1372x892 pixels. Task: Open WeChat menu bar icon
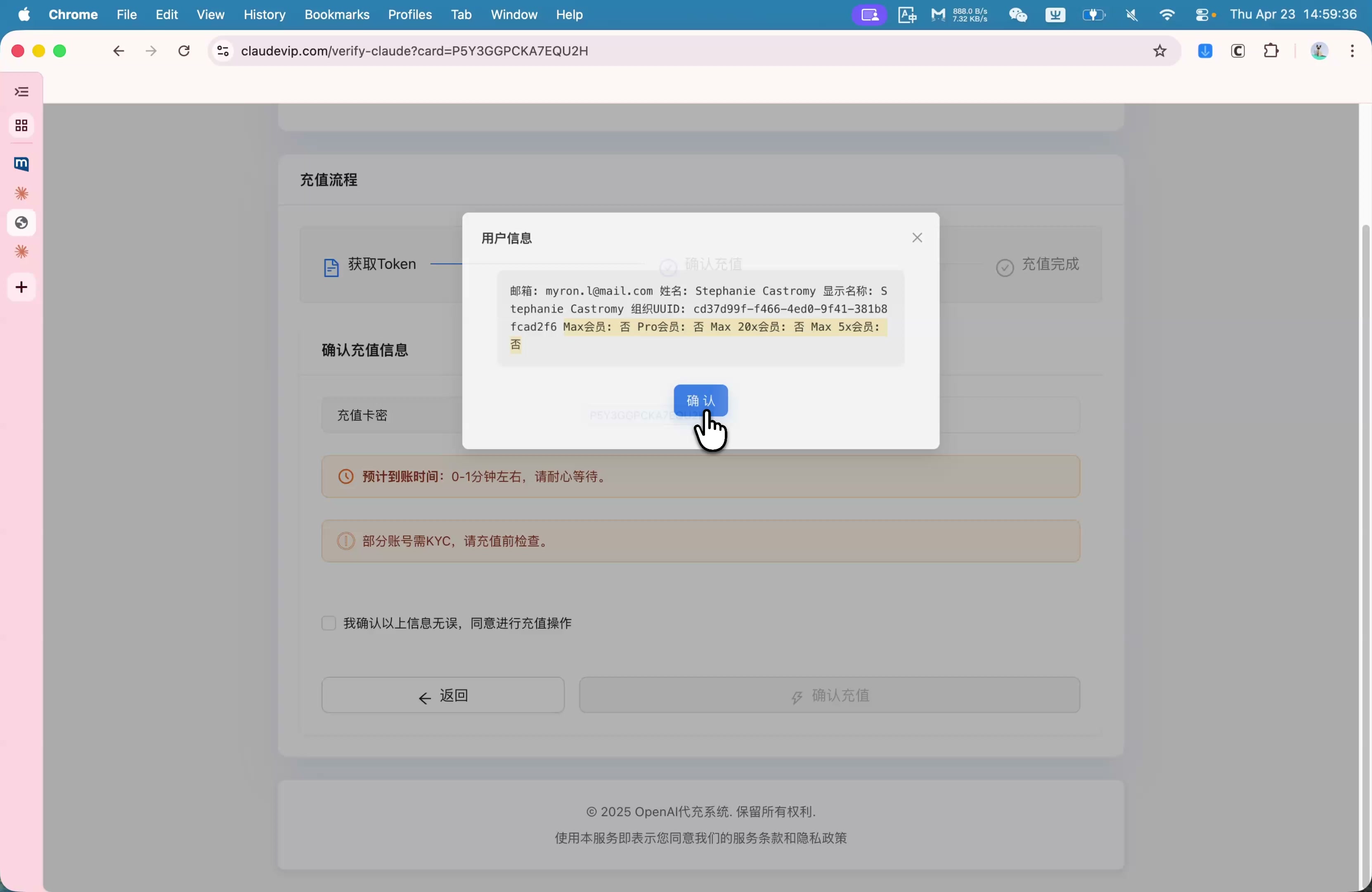[x=1018, y=14]
